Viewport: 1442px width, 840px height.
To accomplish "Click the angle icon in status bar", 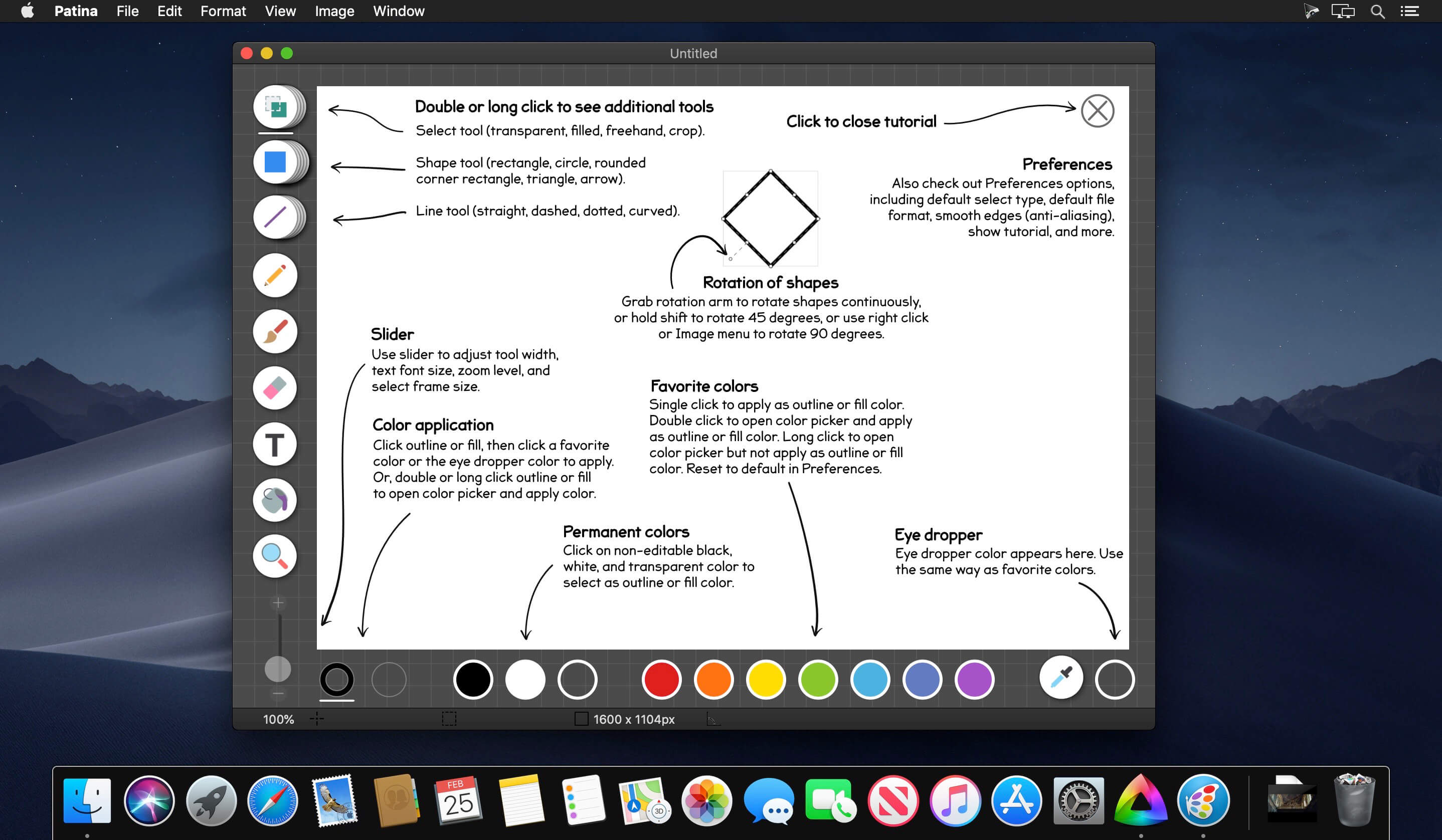I will point(712,719).
